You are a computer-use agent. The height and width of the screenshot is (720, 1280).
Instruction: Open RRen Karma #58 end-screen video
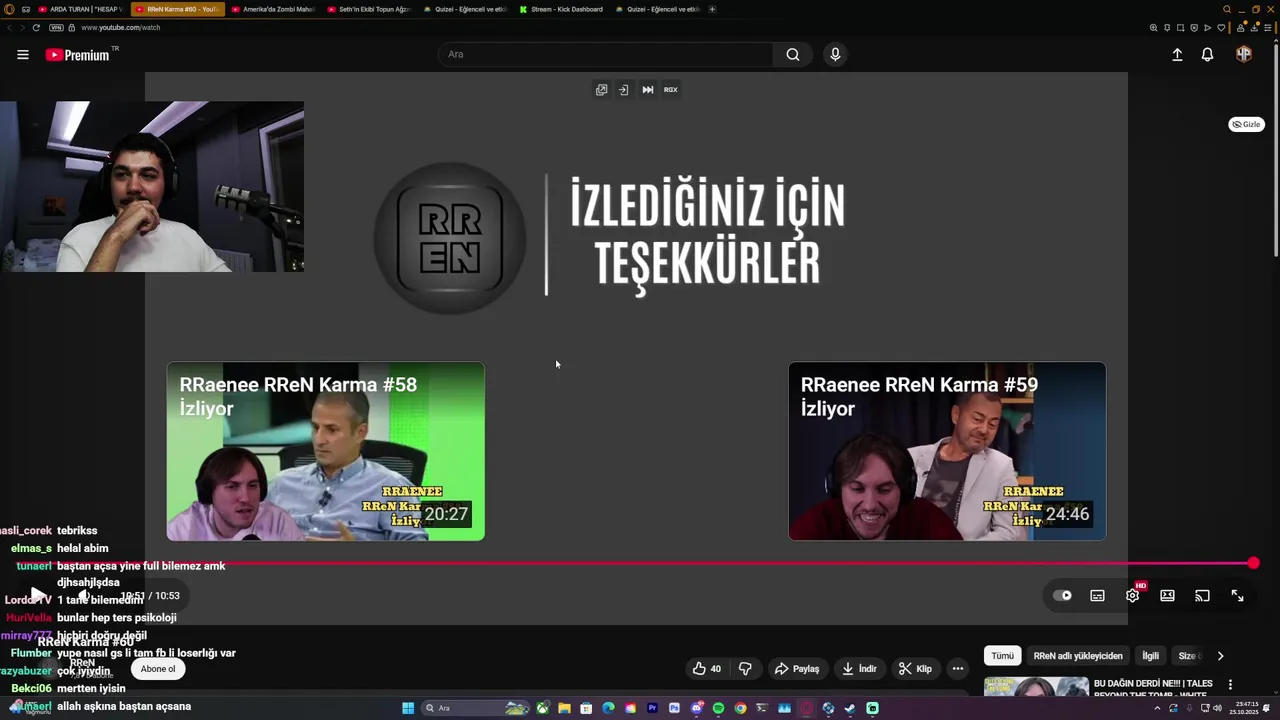coord(326,451)
